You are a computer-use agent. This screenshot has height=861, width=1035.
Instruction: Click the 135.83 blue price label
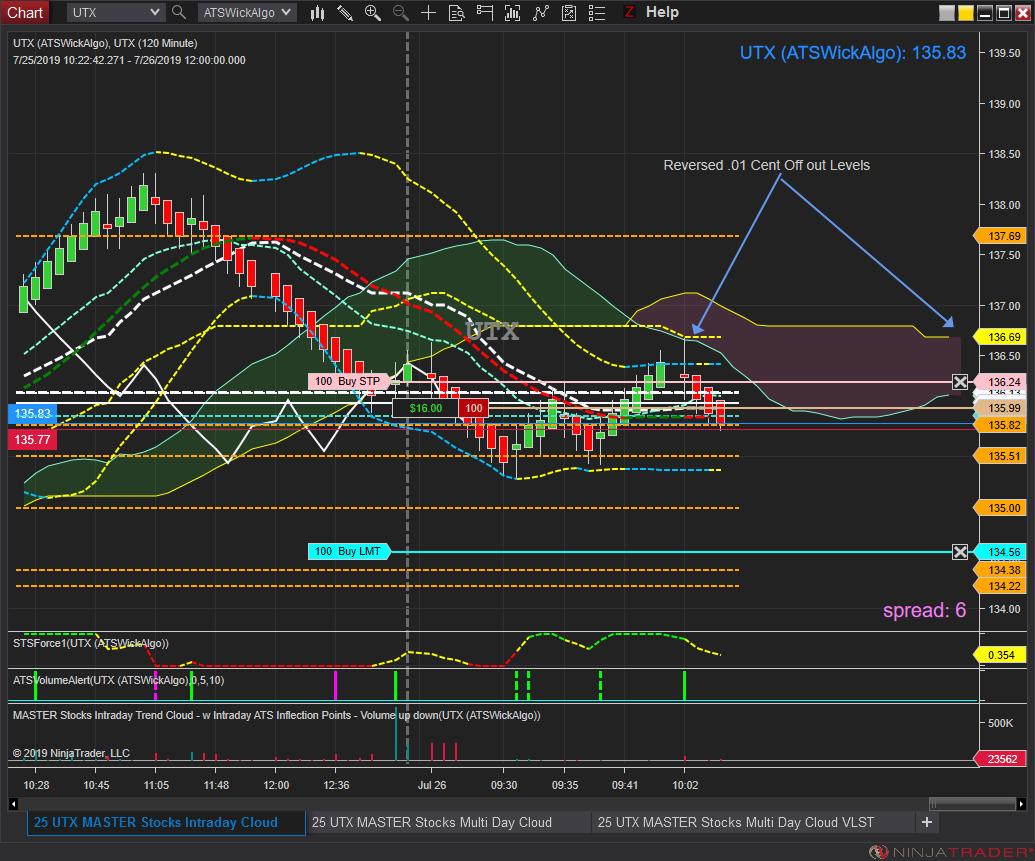click(x=32, y=413)
